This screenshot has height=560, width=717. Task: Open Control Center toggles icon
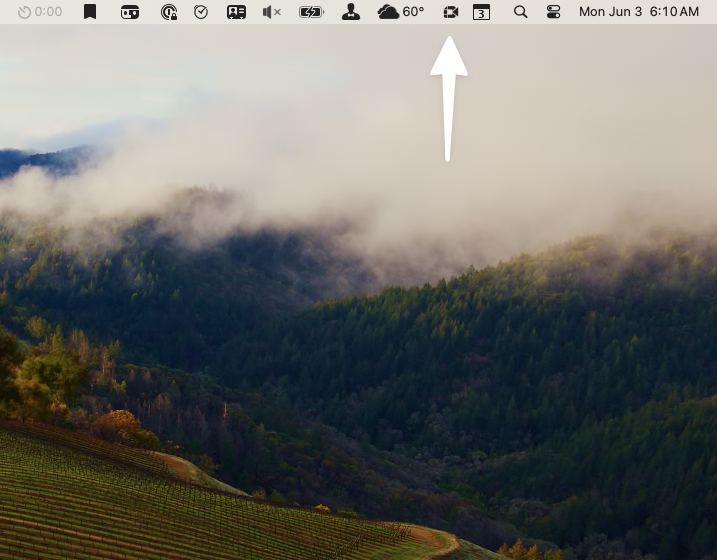point(553,12)
